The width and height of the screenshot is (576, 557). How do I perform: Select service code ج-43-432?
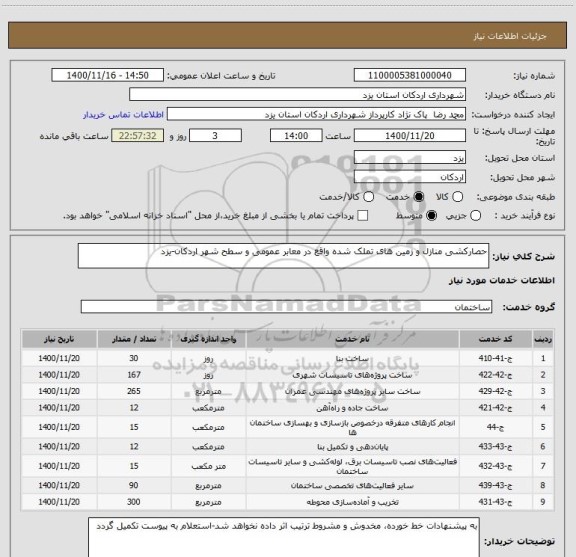tap(495, 466)
